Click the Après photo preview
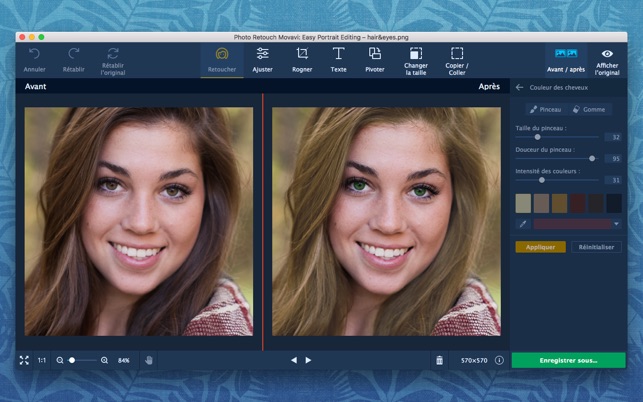Image resolution: width=643 pixels, height=402 pixels. (x=386, y=222)
